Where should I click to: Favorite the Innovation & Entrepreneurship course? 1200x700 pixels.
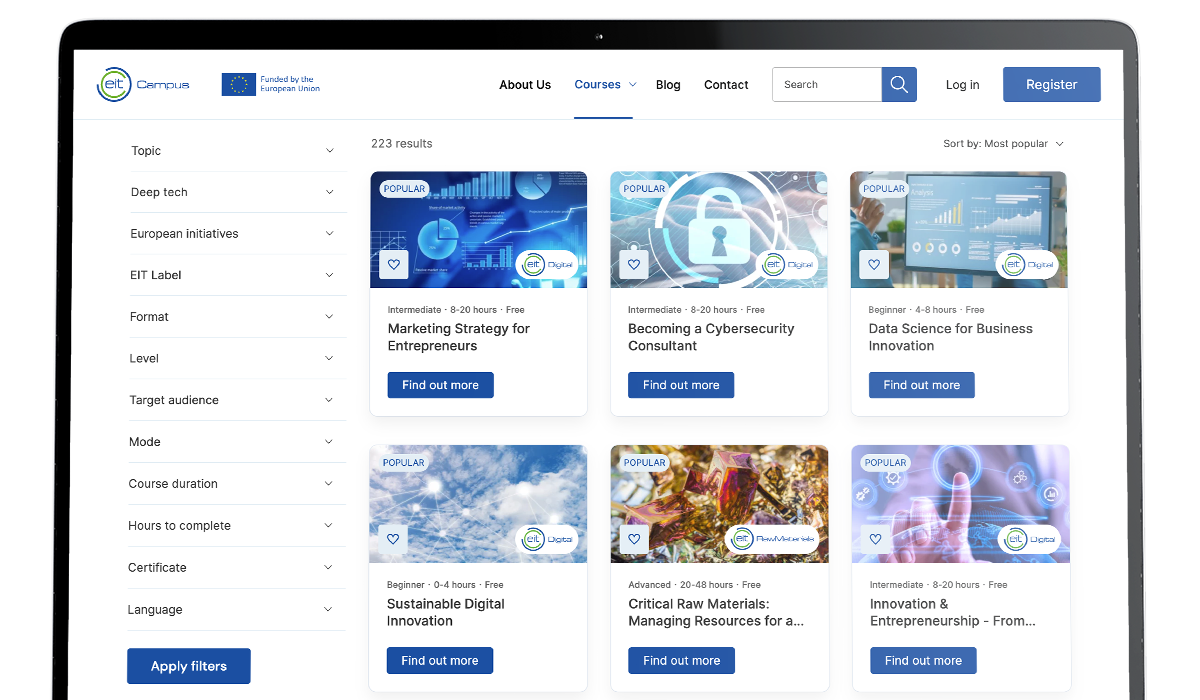click(x=874, y=538)
